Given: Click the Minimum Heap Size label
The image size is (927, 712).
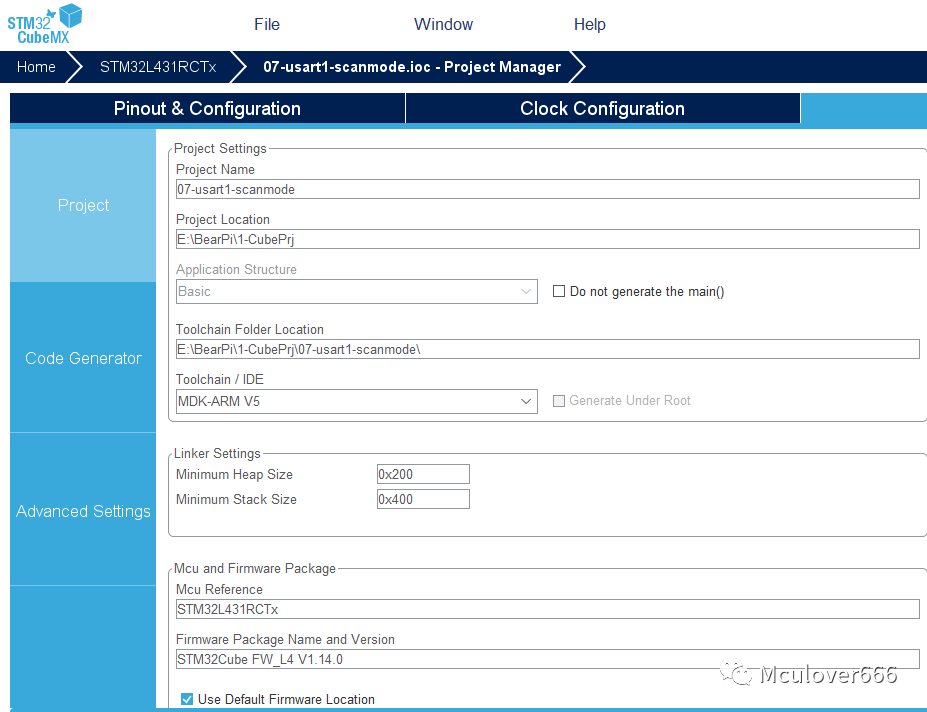Looking at the screenshot, I should tap(234, 474).
